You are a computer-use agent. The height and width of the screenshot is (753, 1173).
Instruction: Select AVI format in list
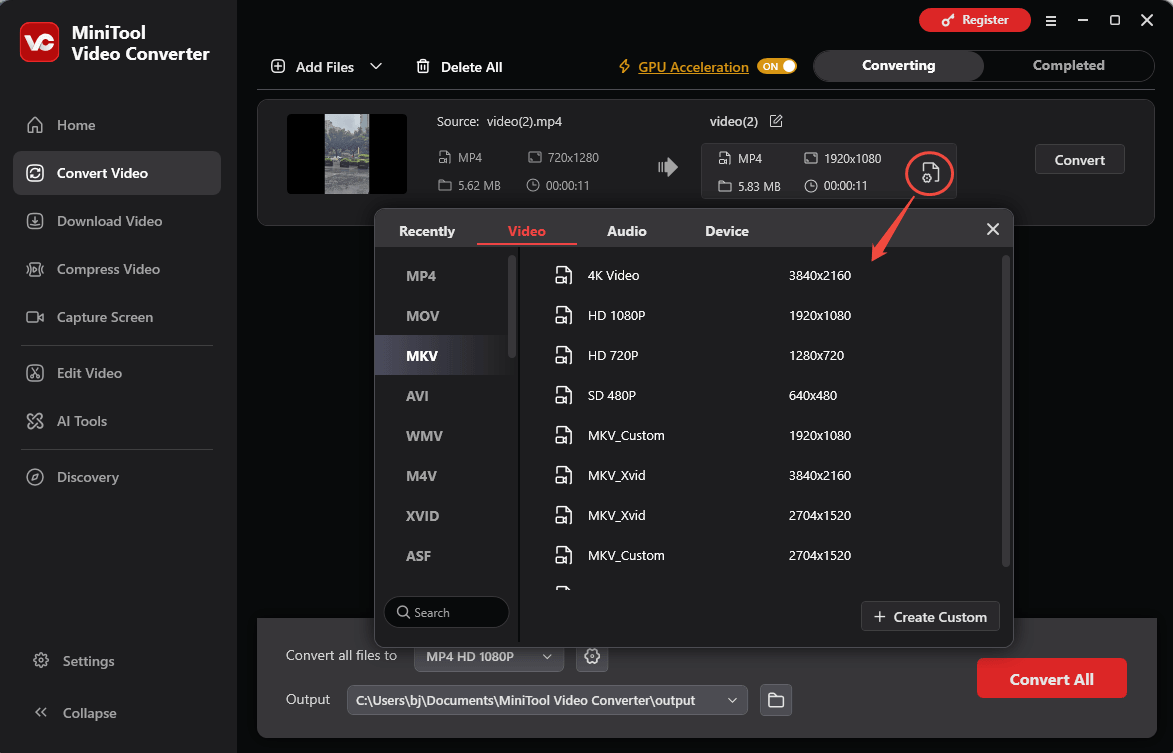[x=441, y=396]
